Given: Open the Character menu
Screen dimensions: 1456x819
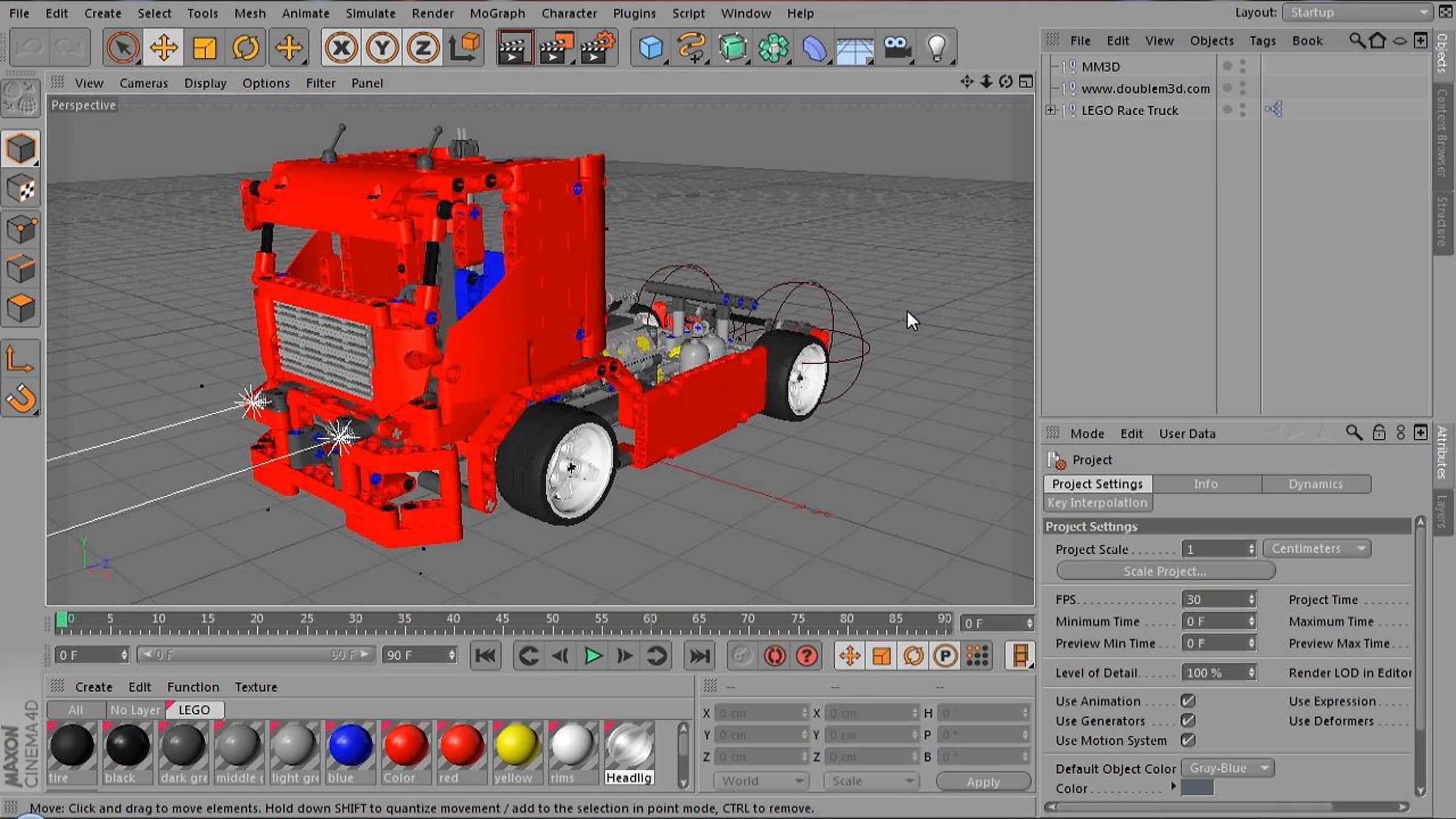Looking at the screenshot, I should [569, 13].
